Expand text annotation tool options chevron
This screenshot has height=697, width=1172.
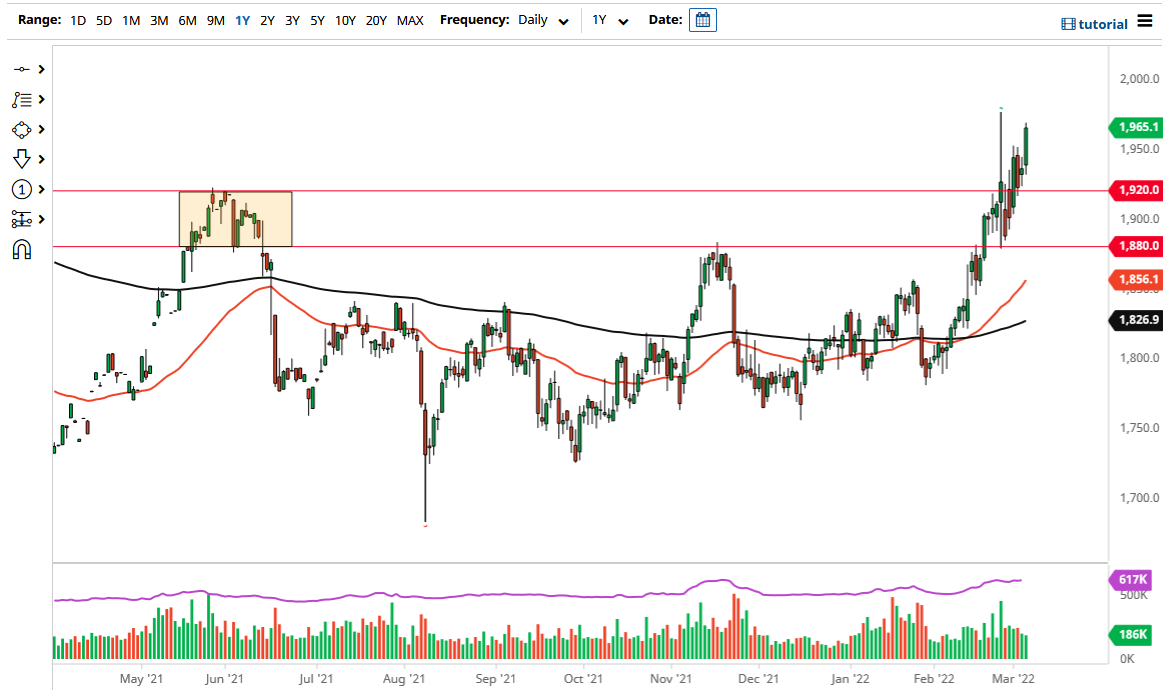point(42,99)
